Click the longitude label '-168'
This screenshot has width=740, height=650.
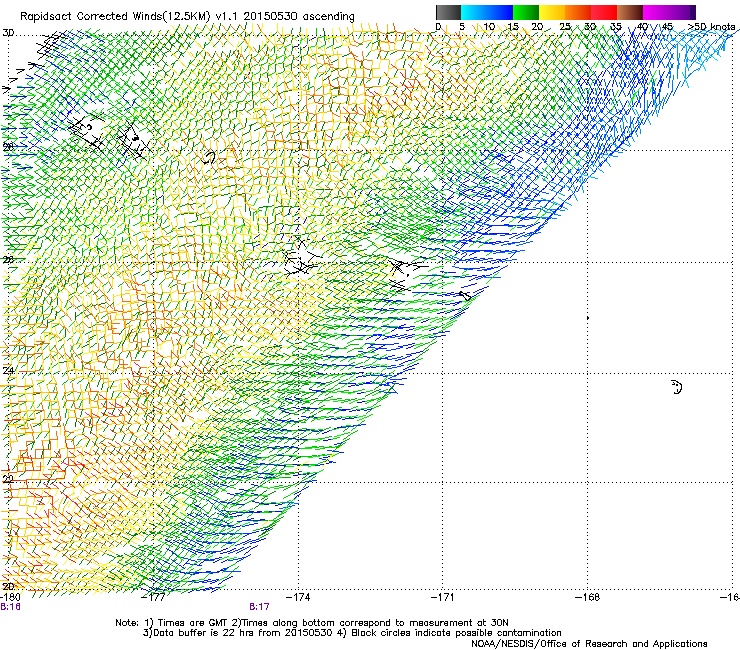click(x=588, y=597)
